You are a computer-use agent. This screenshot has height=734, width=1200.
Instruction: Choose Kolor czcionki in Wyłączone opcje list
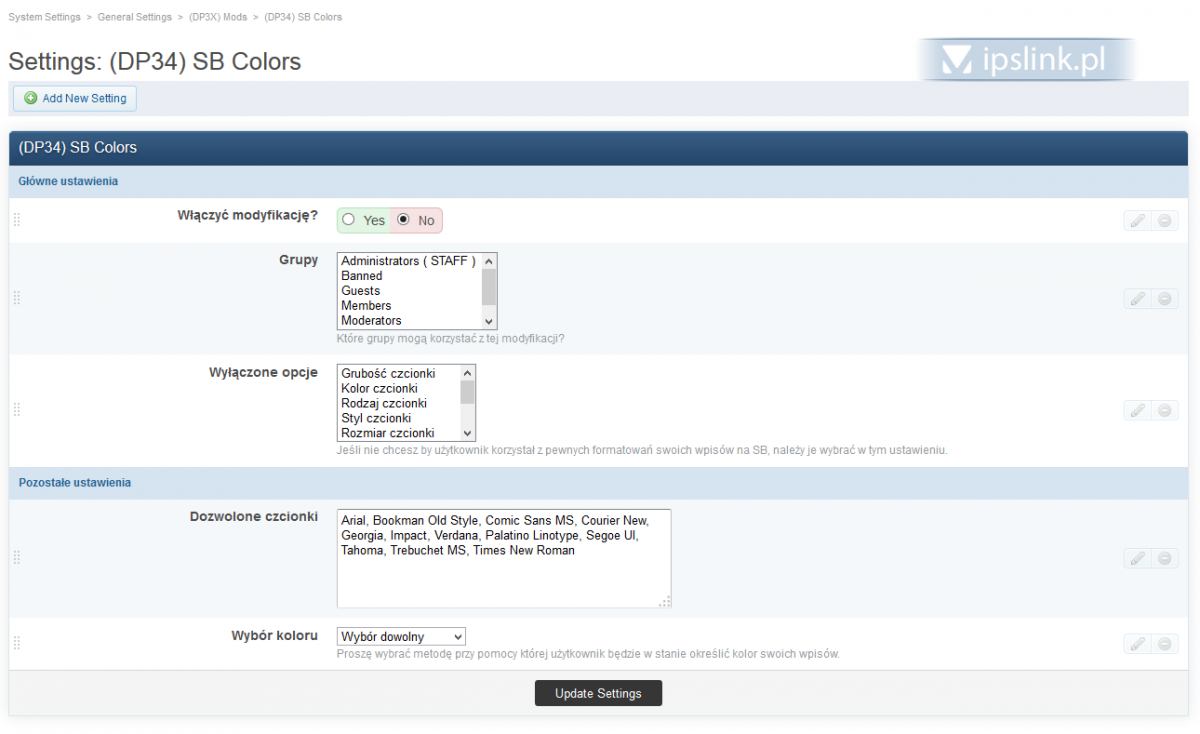click(x=379, y=388)
